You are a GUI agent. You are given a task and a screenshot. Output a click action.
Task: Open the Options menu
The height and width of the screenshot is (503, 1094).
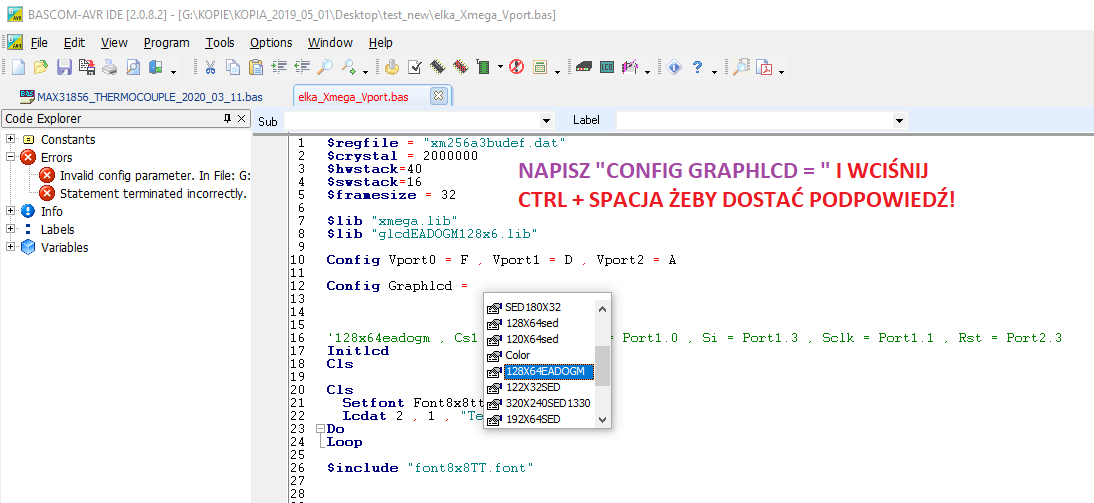pos(271,43)
